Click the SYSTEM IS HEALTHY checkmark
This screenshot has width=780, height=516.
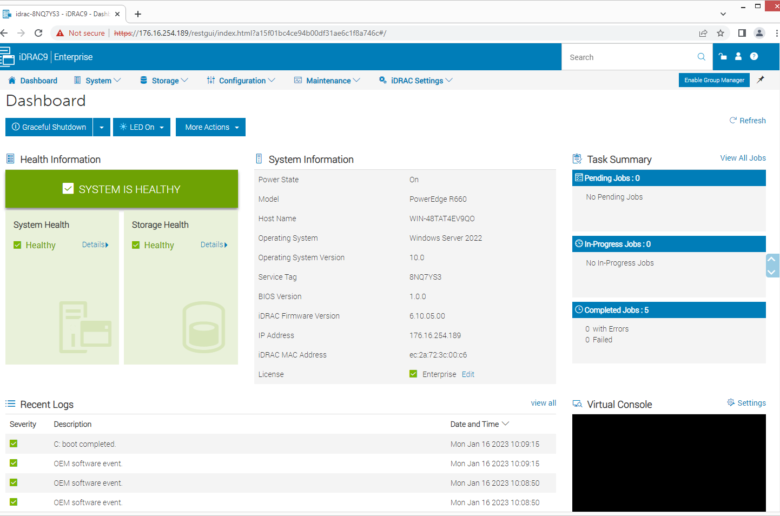click(68, 188)
